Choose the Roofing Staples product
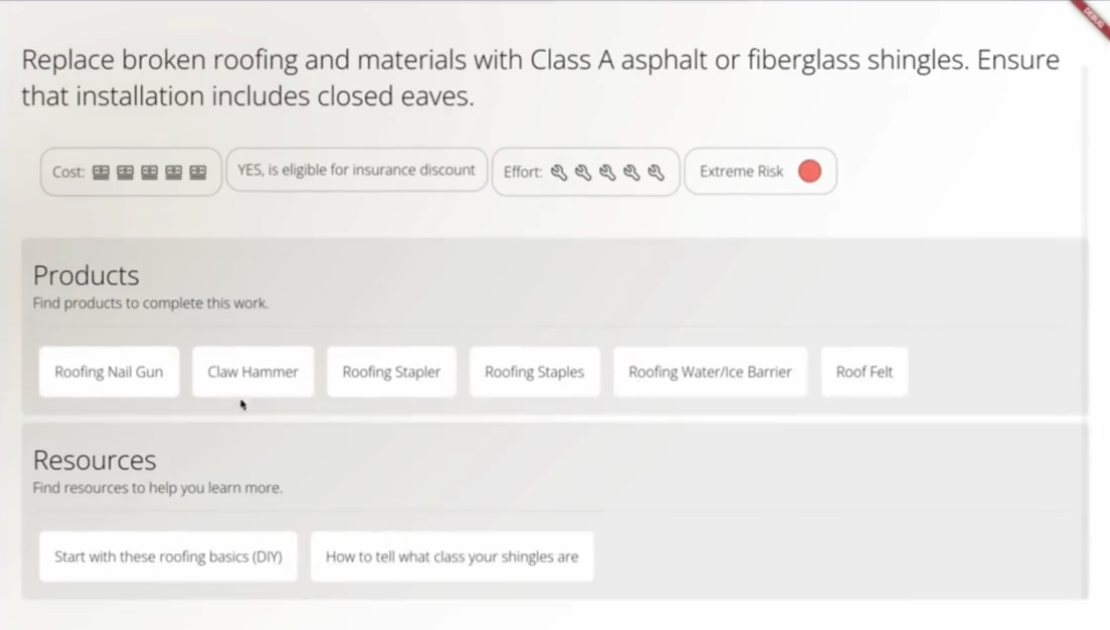Viewport: 1110px width, 630px height. (534, 372)
